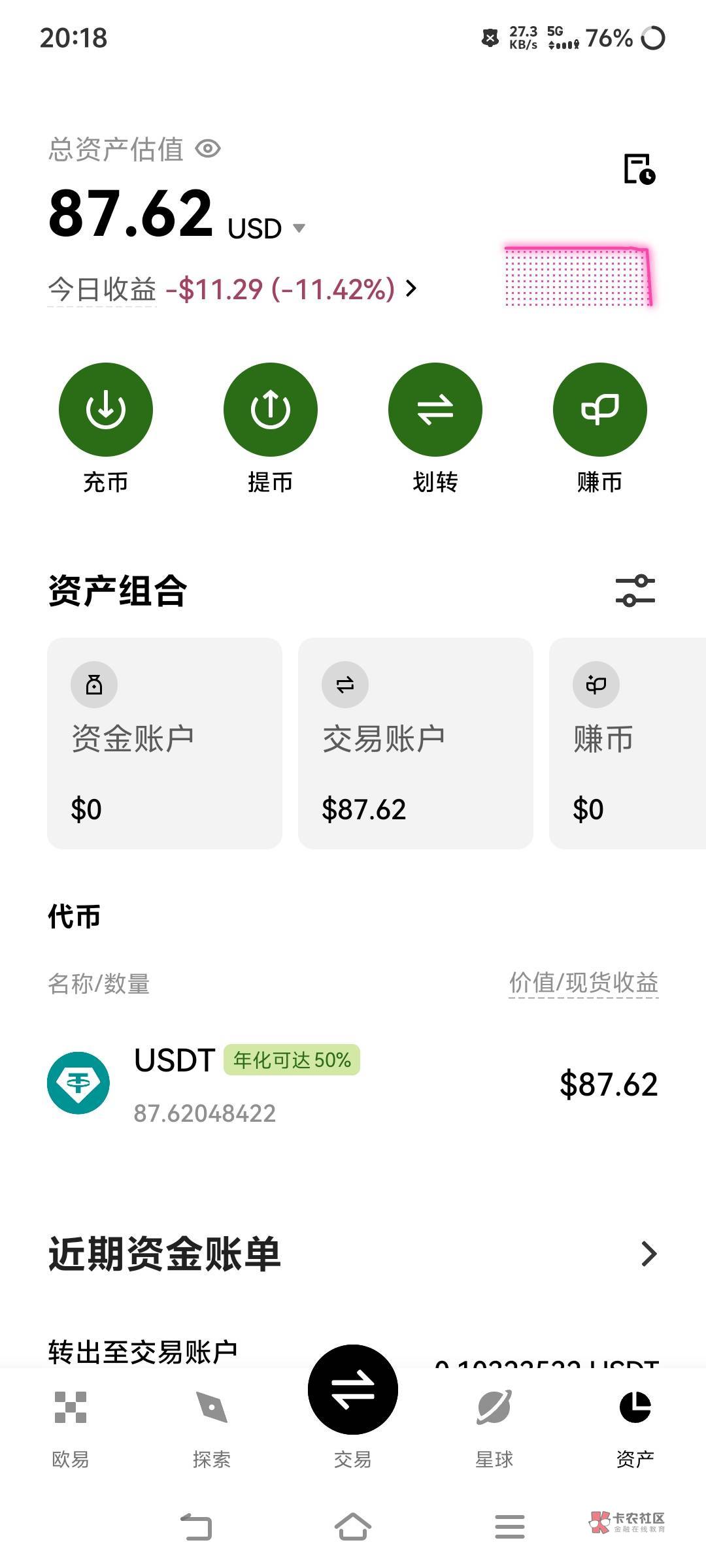Tap the 提币 withdraw icon
The width and height of the screenshot is (706, 1568).
tap(270, 410)
